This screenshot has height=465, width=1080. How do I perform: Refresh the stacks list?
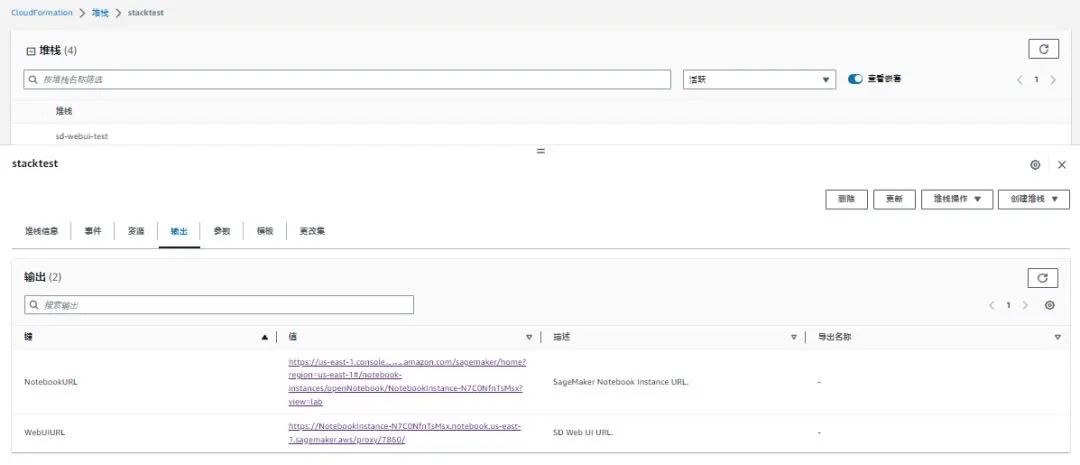[1043, 49]
